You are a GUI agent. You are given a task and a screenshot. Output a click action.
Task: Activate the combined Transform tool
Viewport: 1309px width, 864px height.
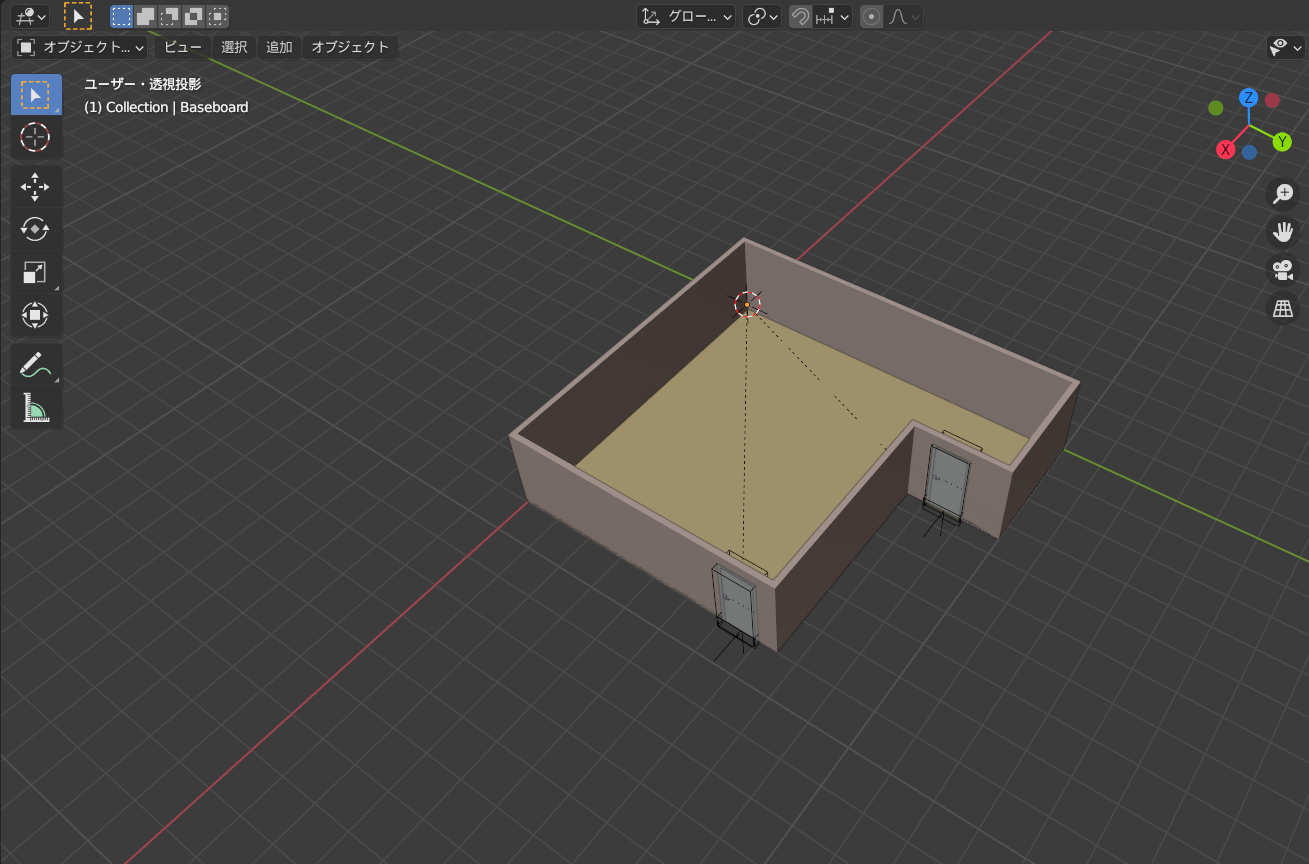click(36, 315)
